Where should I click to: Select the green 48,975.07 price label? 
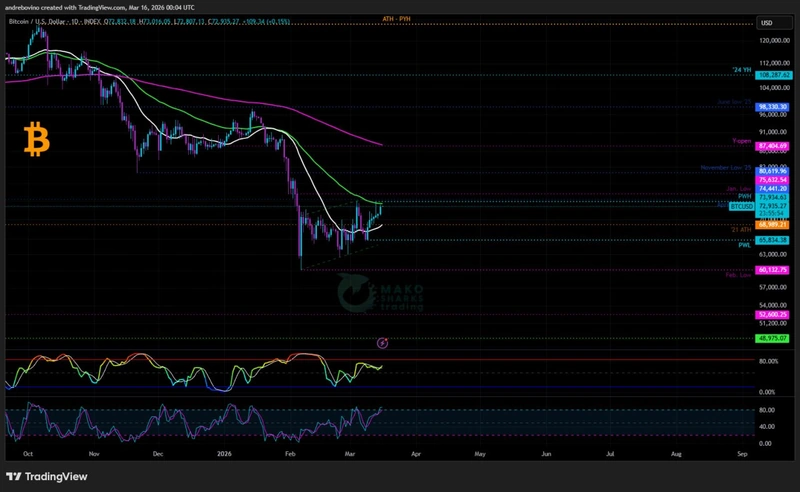pos(774,339)
